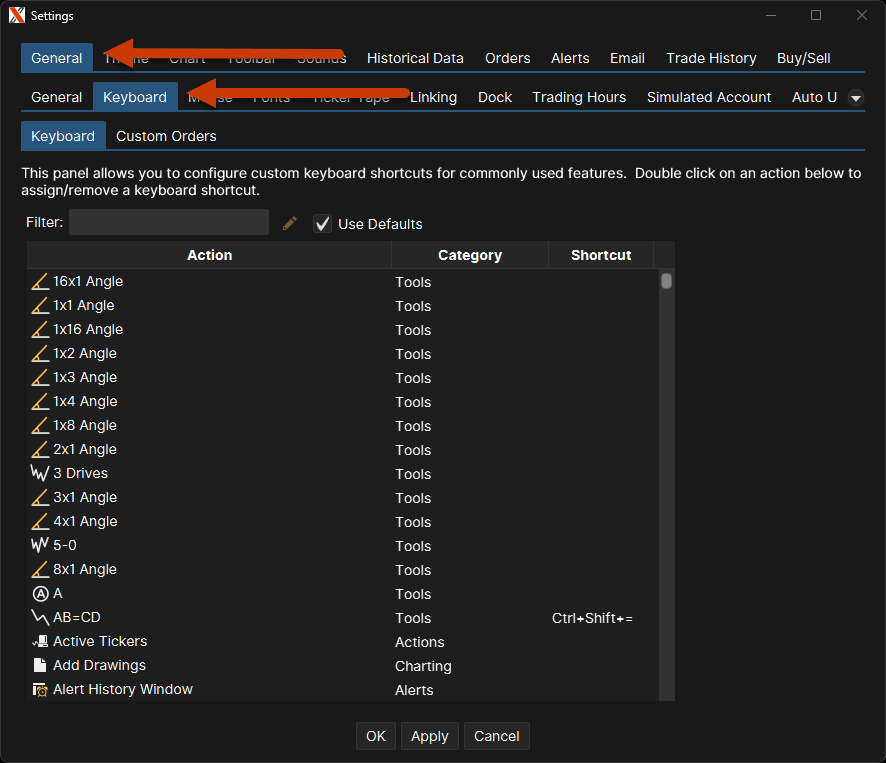The image size is (886, 763).
Task: Toggle the Use Defaults checkbox
Action: [x=322, y=223]
